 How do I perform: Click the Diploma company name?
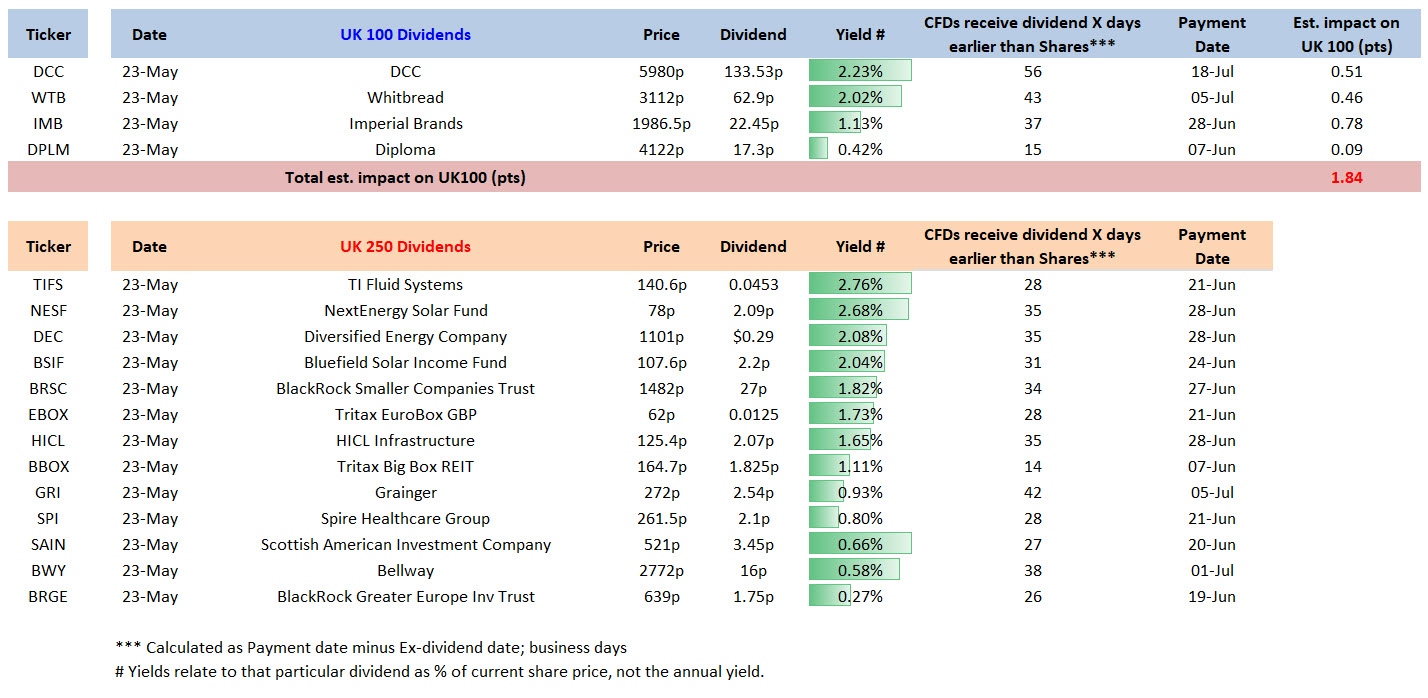405,150
